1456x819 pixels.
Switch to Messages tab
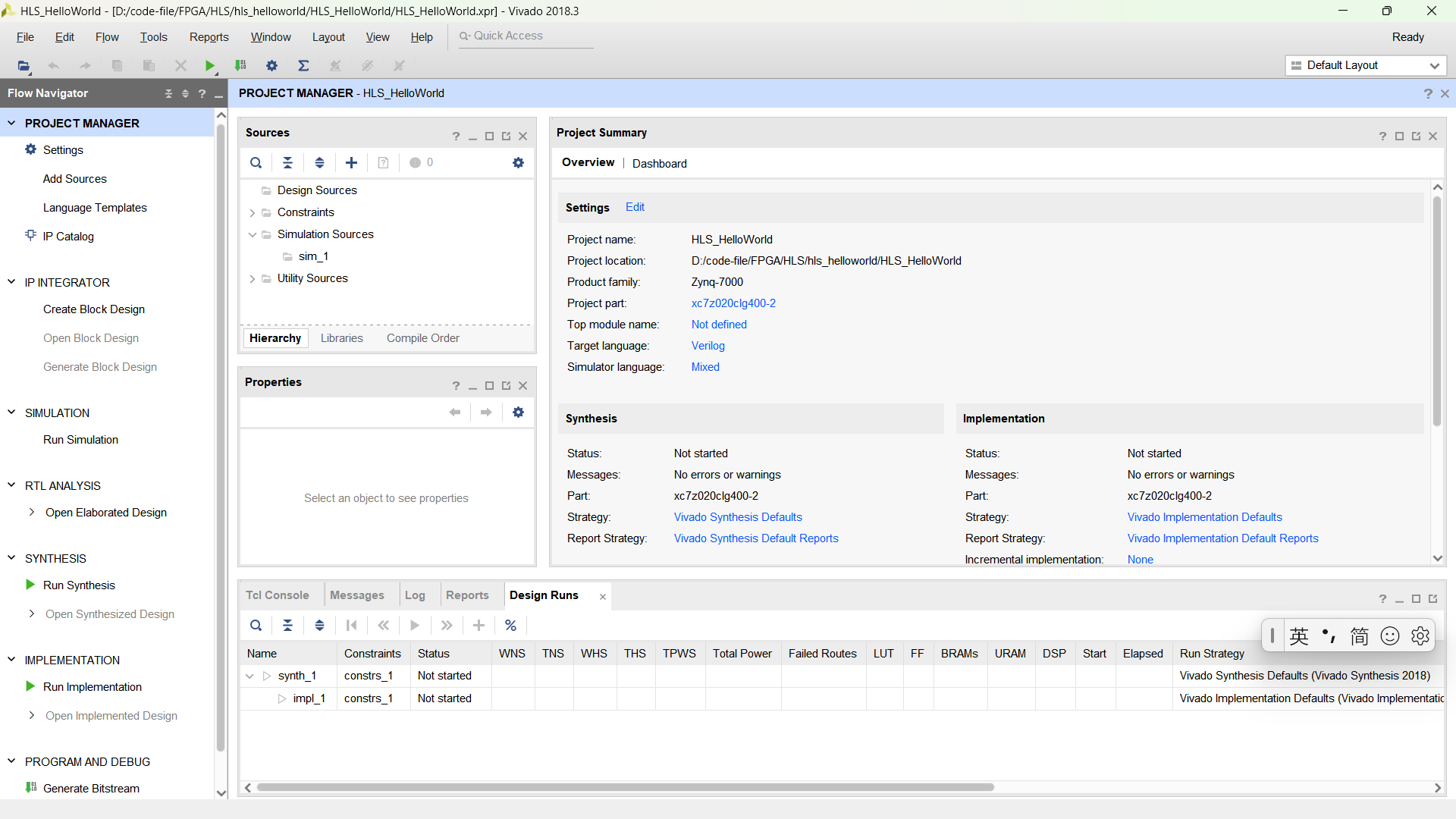click(x=357, y=595)
